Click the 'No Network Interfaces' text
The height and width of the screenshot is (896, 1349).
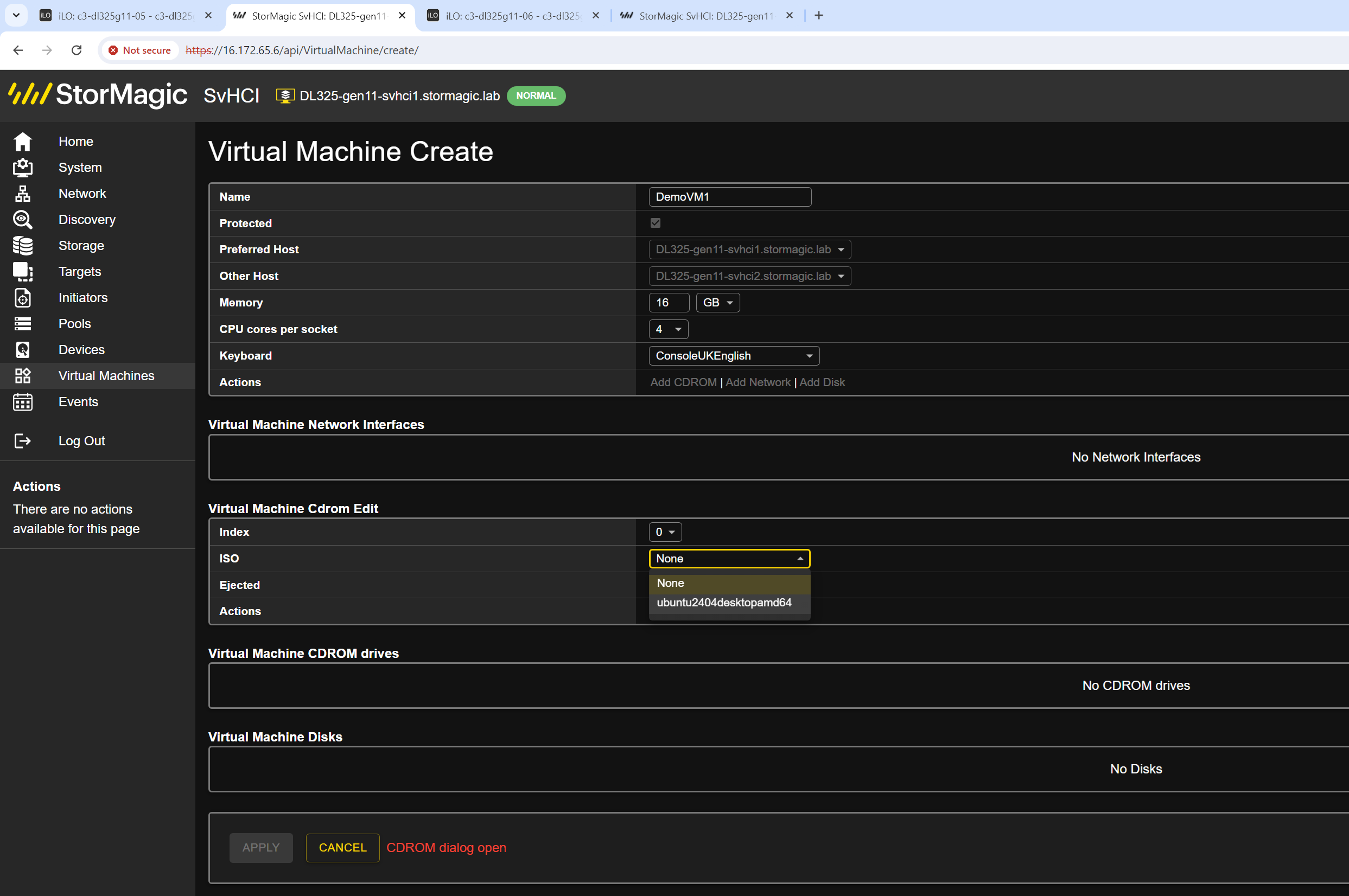(x=1136, y=457)
